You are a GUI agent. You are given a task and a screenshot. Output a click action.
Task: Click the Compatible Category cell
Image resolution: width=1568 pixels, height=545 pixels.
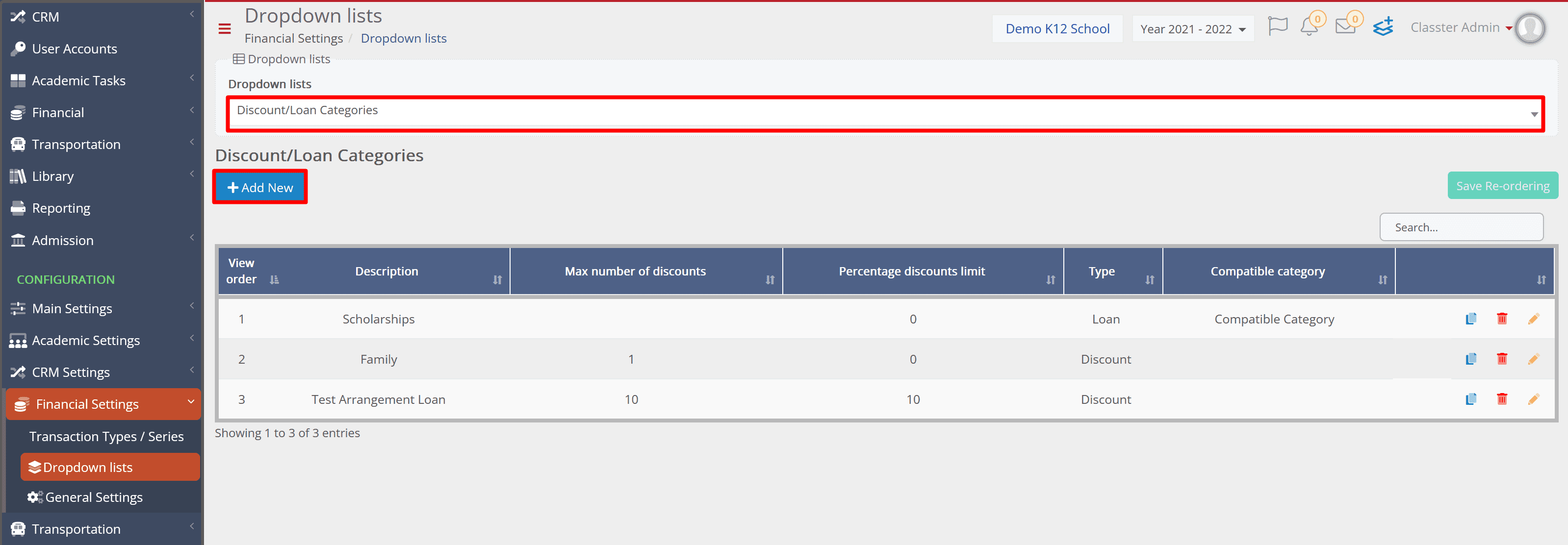(x=1273, y=319)
